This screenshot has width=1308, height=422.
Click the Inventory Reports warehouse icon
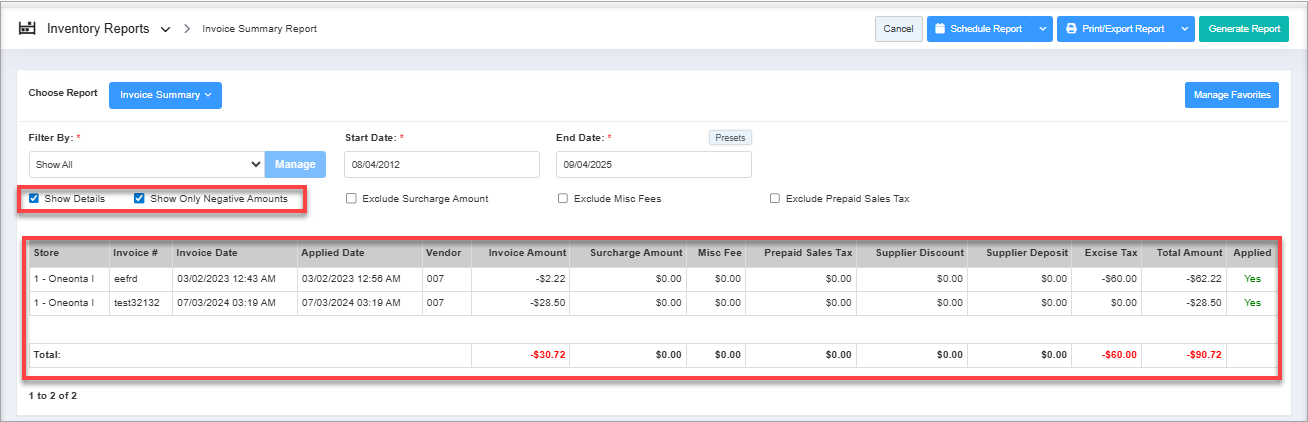point(27,29)
